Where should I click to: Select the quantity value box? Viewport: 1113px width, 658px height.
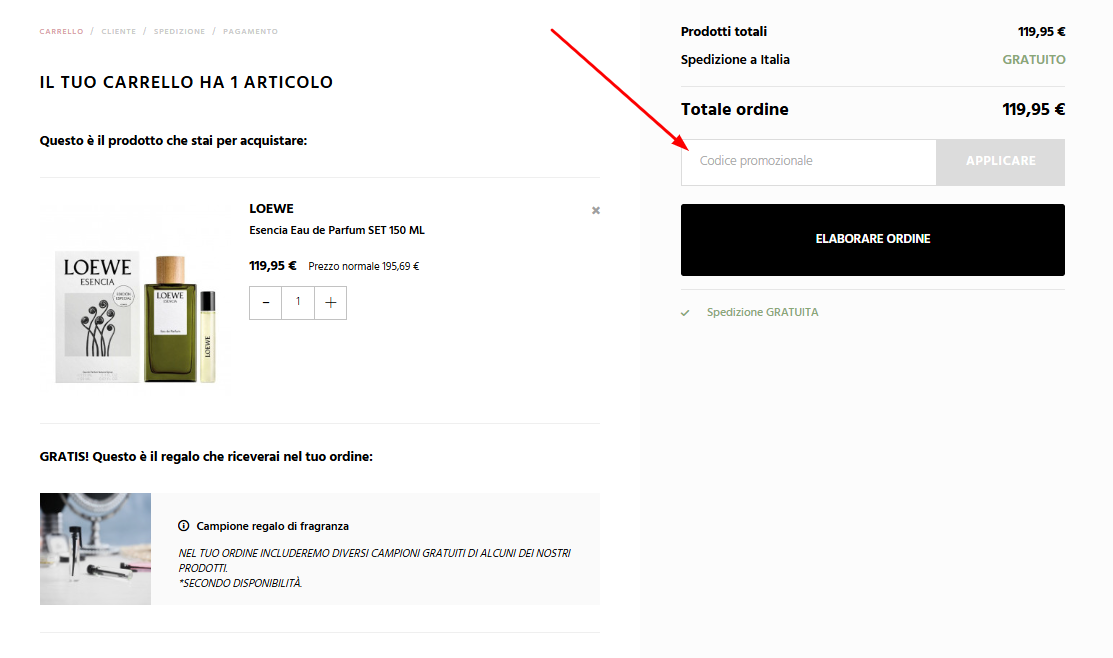coord(297,302)
